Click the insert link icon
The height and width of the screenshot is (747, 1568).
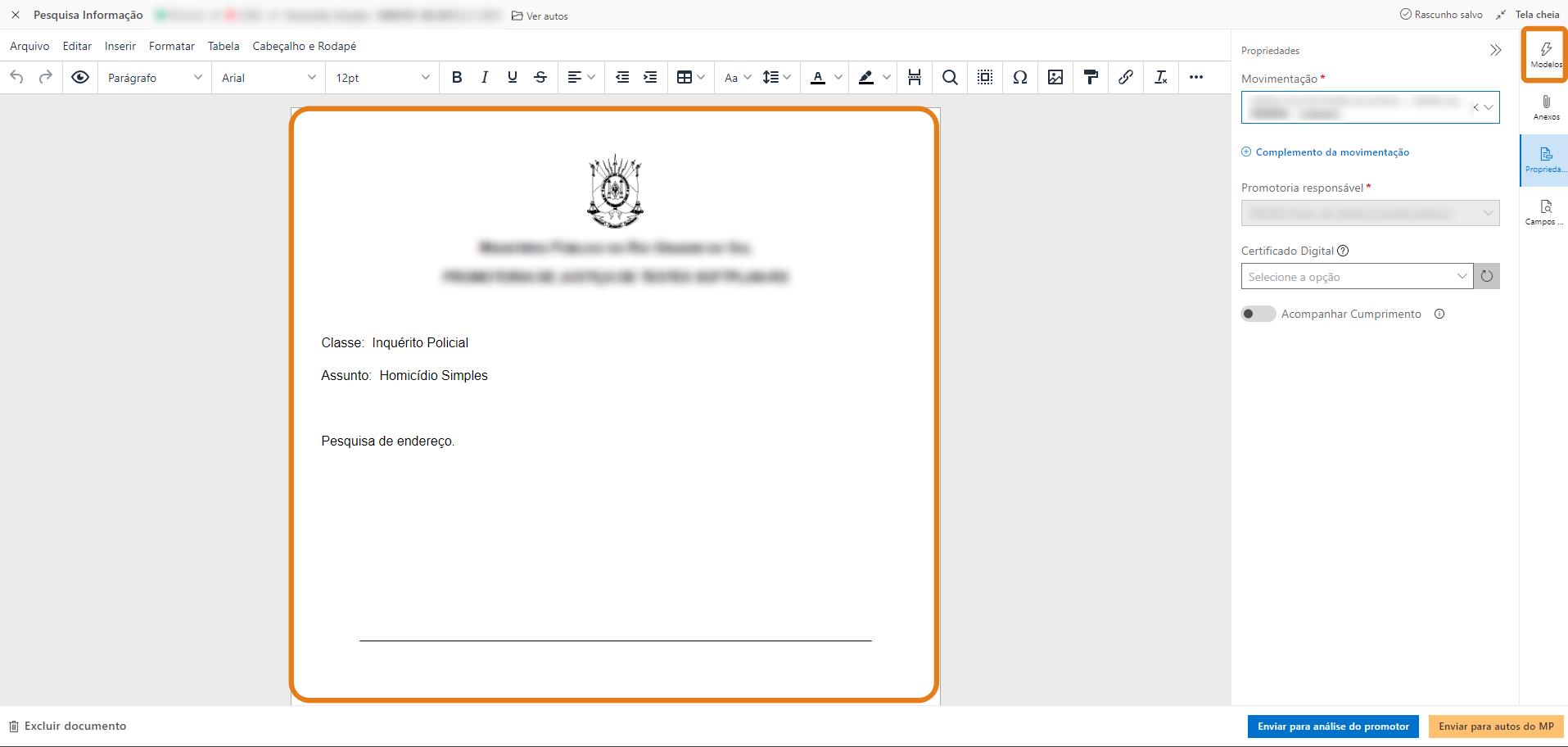click(1126, 77)
